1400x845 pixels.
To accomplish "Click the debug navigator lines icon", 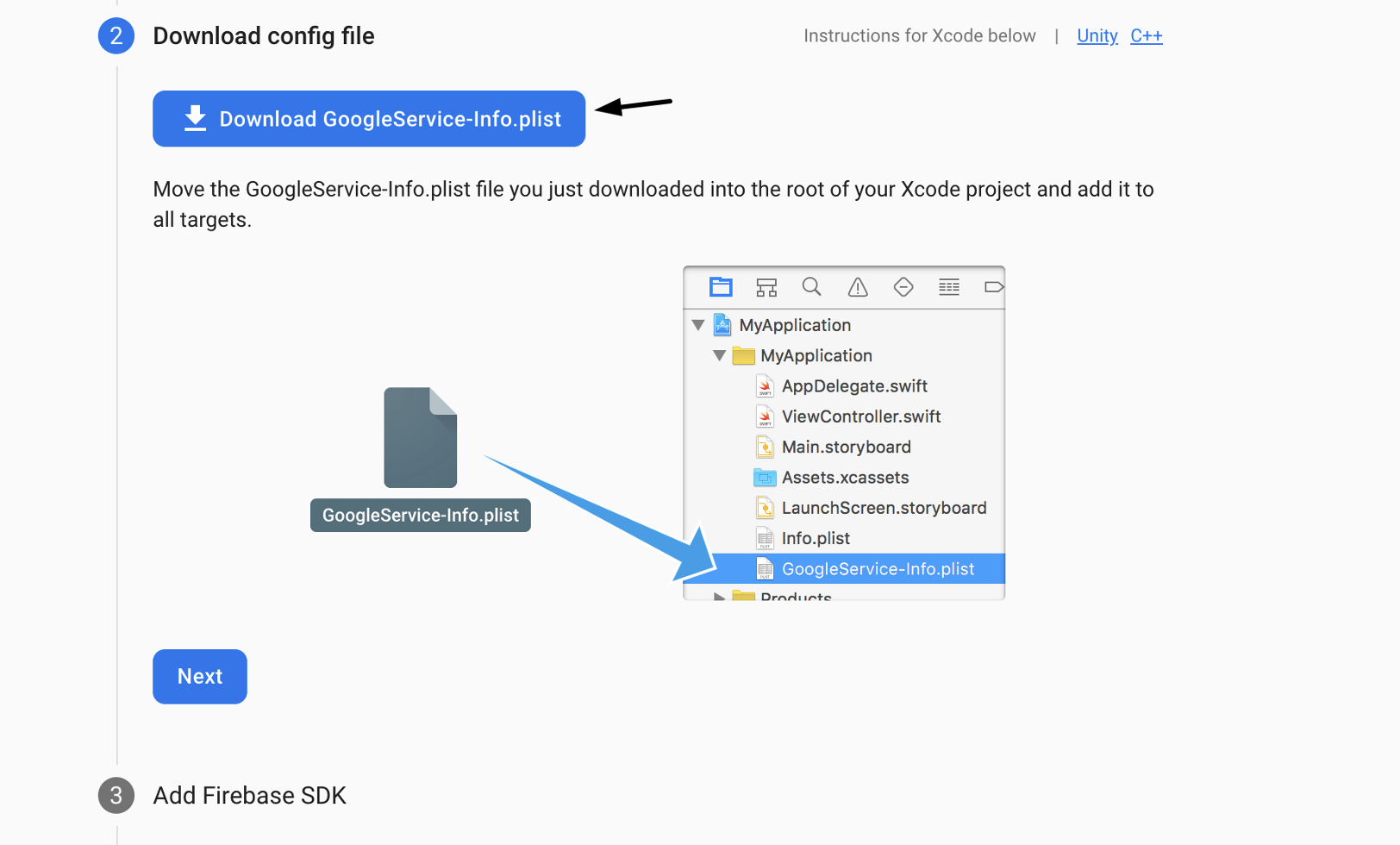I will pos(949,287).
